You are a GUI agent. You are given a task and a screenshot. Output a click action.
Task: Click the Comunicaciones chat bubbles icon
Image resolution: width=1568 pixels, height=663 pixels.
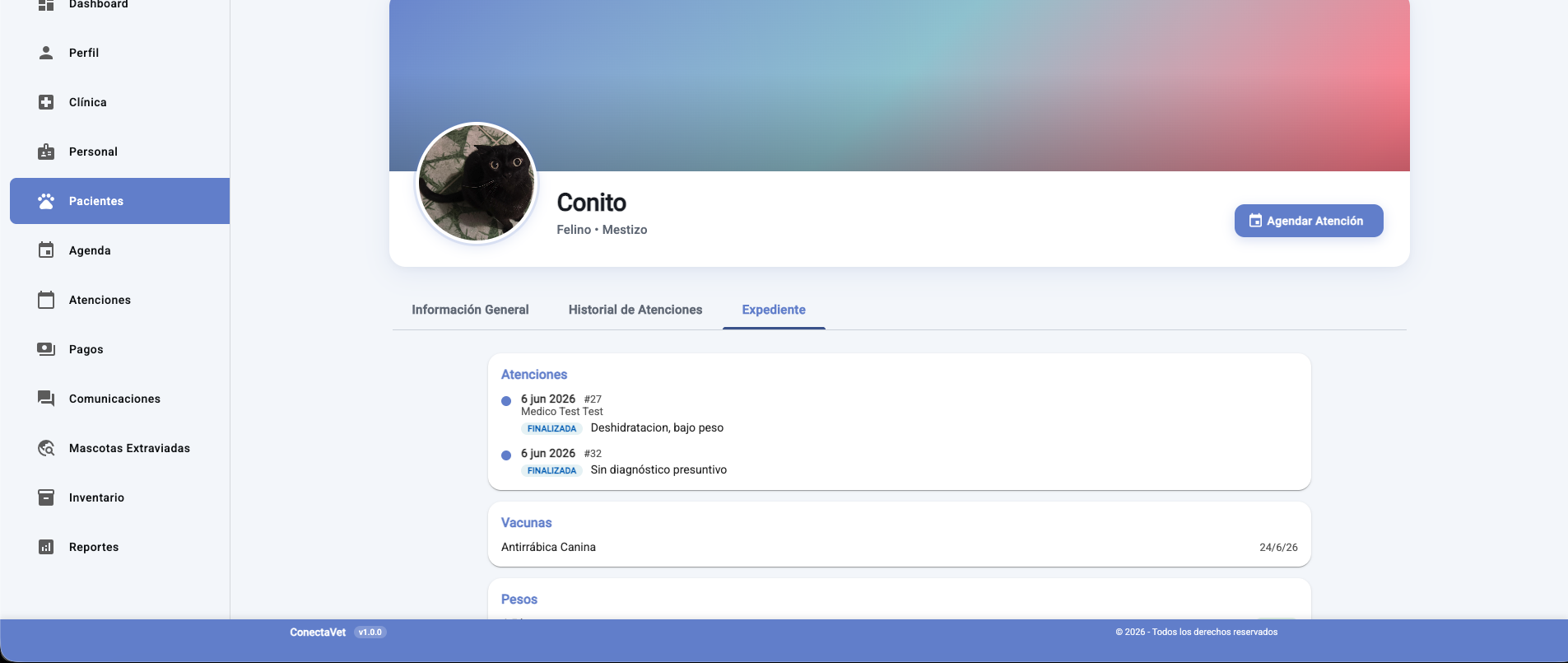(x=46, y=399)
